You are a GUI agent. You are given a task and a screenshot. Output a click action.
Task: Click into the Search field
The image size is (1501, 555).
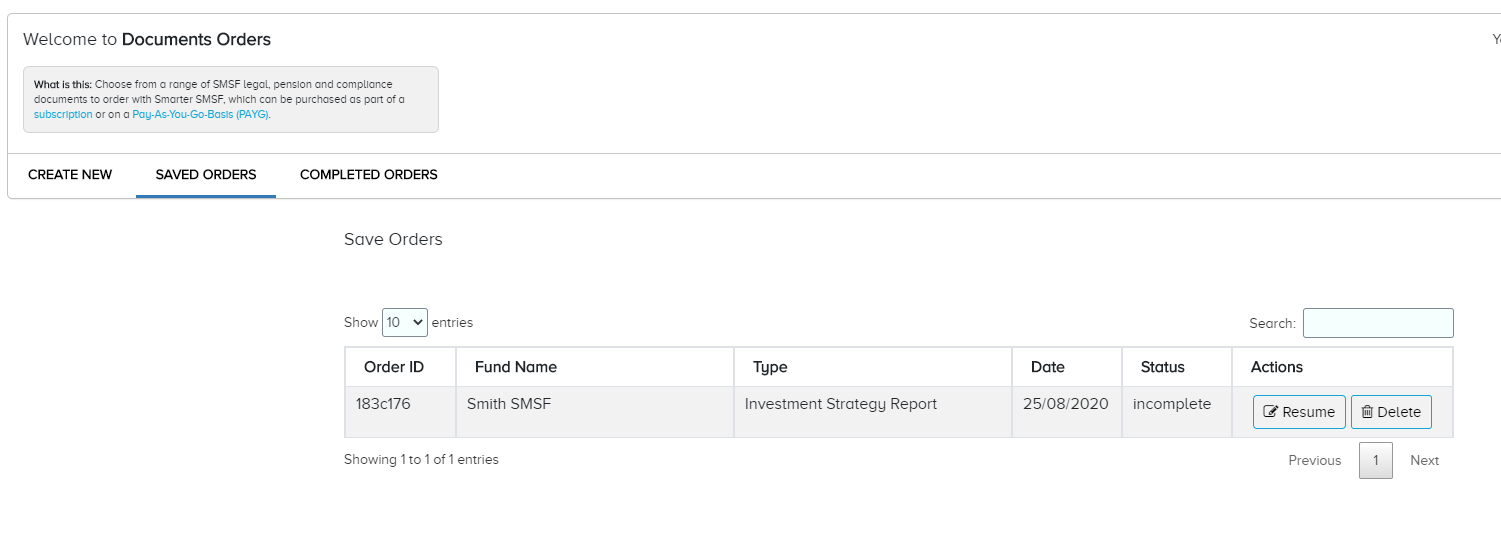coord(1377,323)
